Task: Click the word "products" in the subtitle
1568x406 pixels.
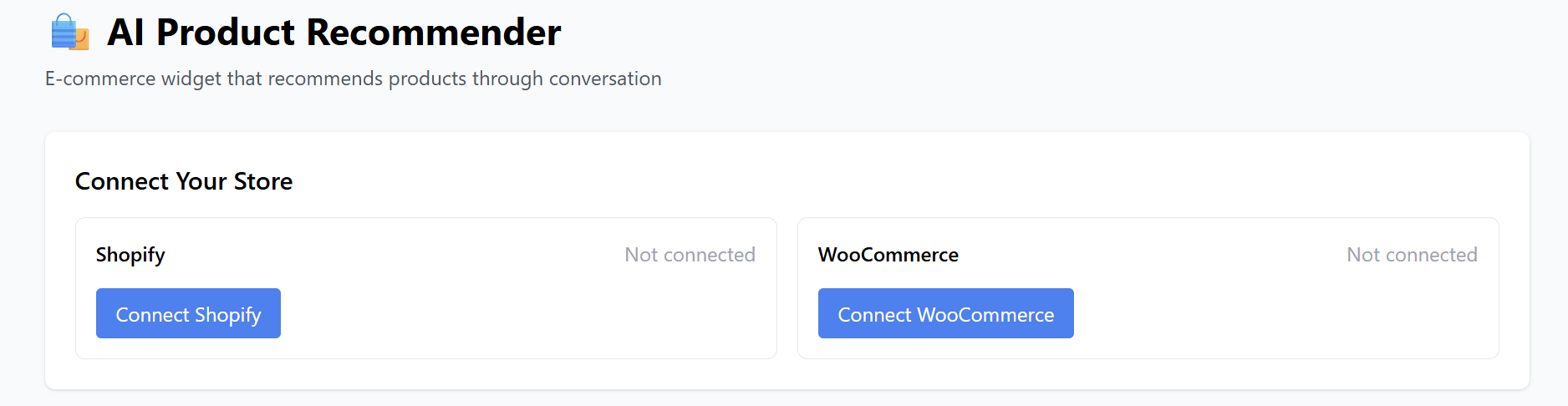Action: tap(427, 79)
